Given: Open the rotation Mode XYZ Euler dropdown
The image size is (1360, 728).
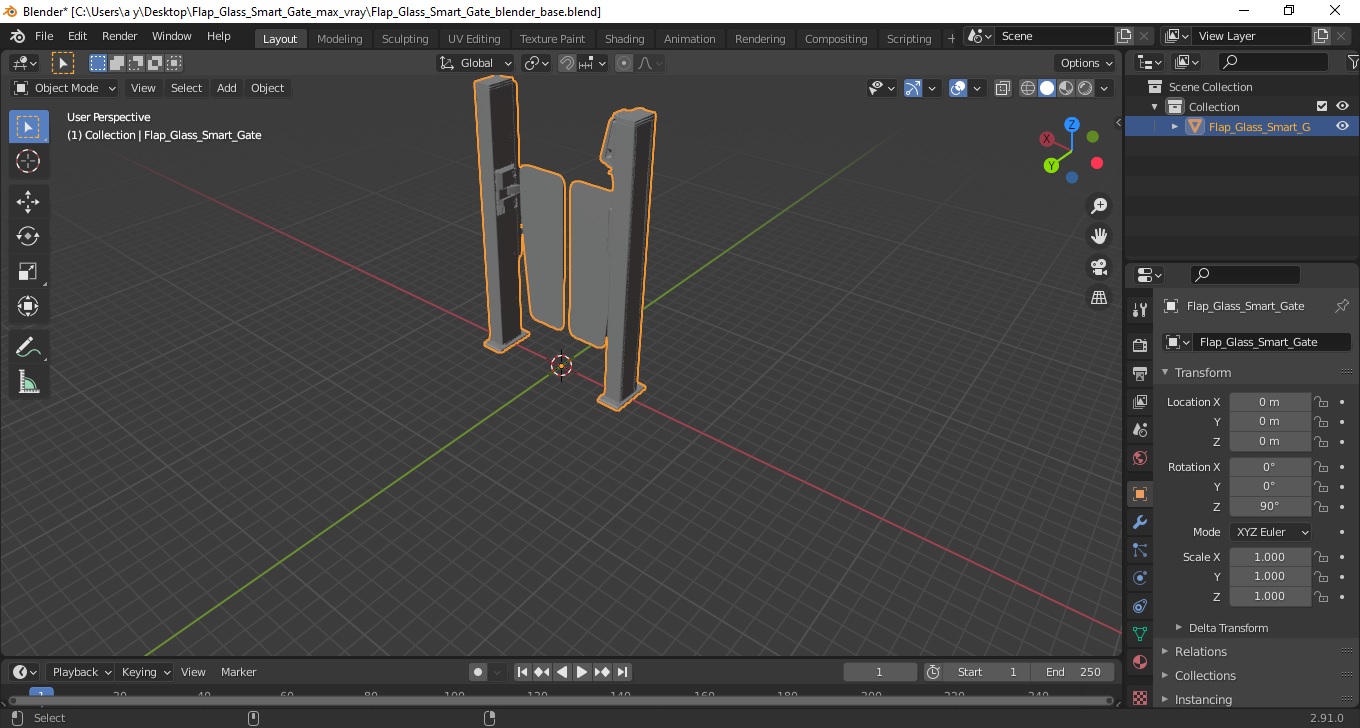Looking at the screenshot, I should click(x=1270, y=532).
